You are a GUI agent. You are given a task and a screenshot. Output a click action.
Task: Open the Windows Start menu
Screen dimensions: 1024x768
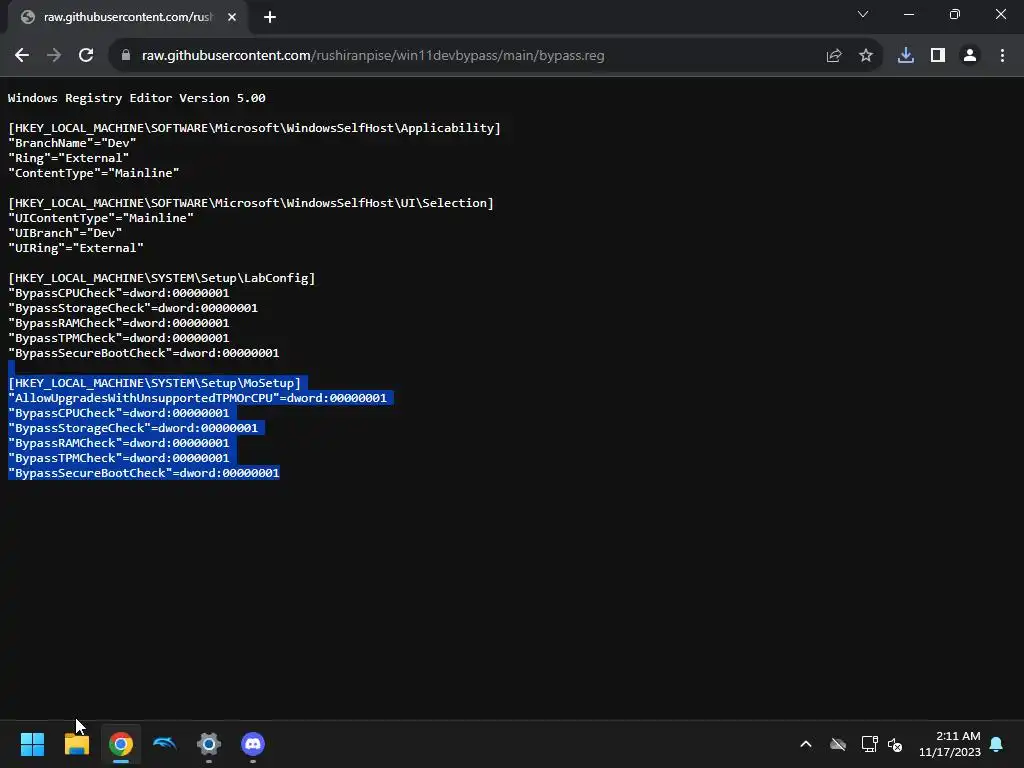tap(32, 744)
